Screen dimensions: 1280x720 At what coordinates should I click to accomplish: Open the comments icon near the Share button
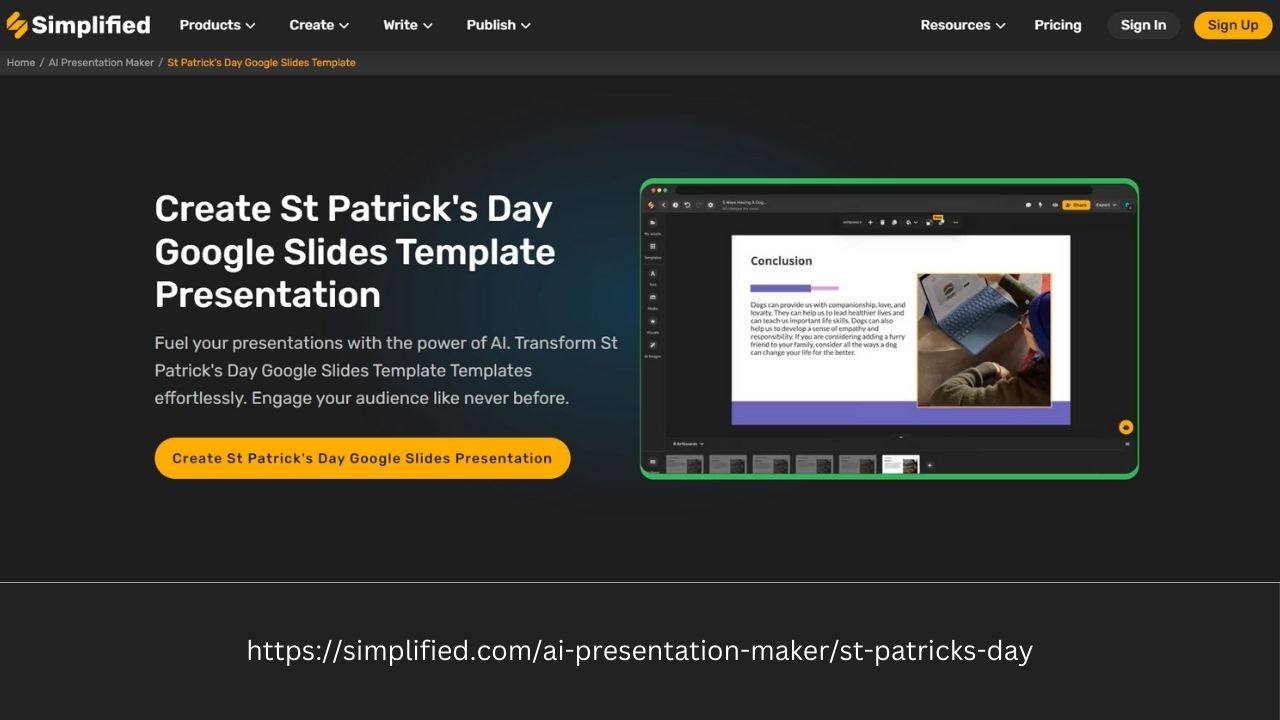pyautogui.click(x=1029, y=205)
